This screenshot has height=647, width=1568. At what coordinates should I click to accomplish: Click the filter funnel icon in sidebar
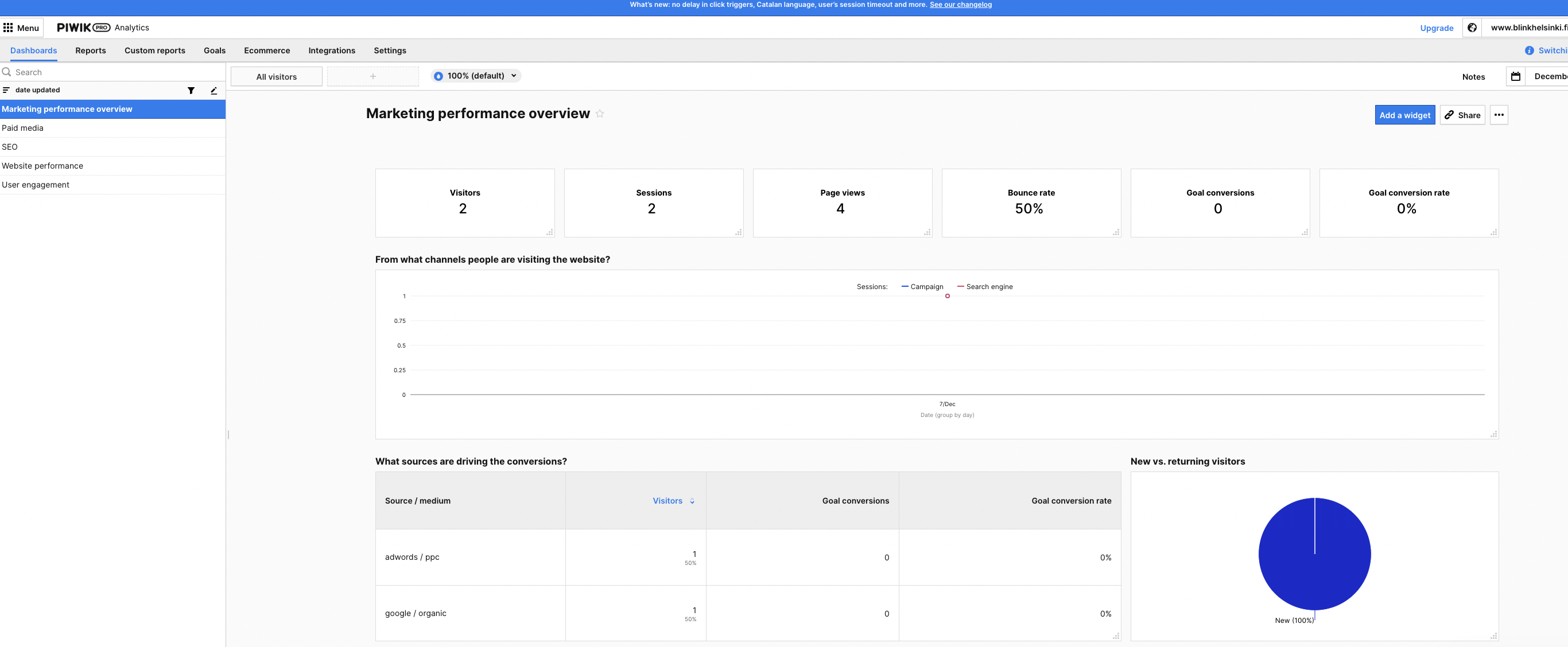(x=191, y=90)
